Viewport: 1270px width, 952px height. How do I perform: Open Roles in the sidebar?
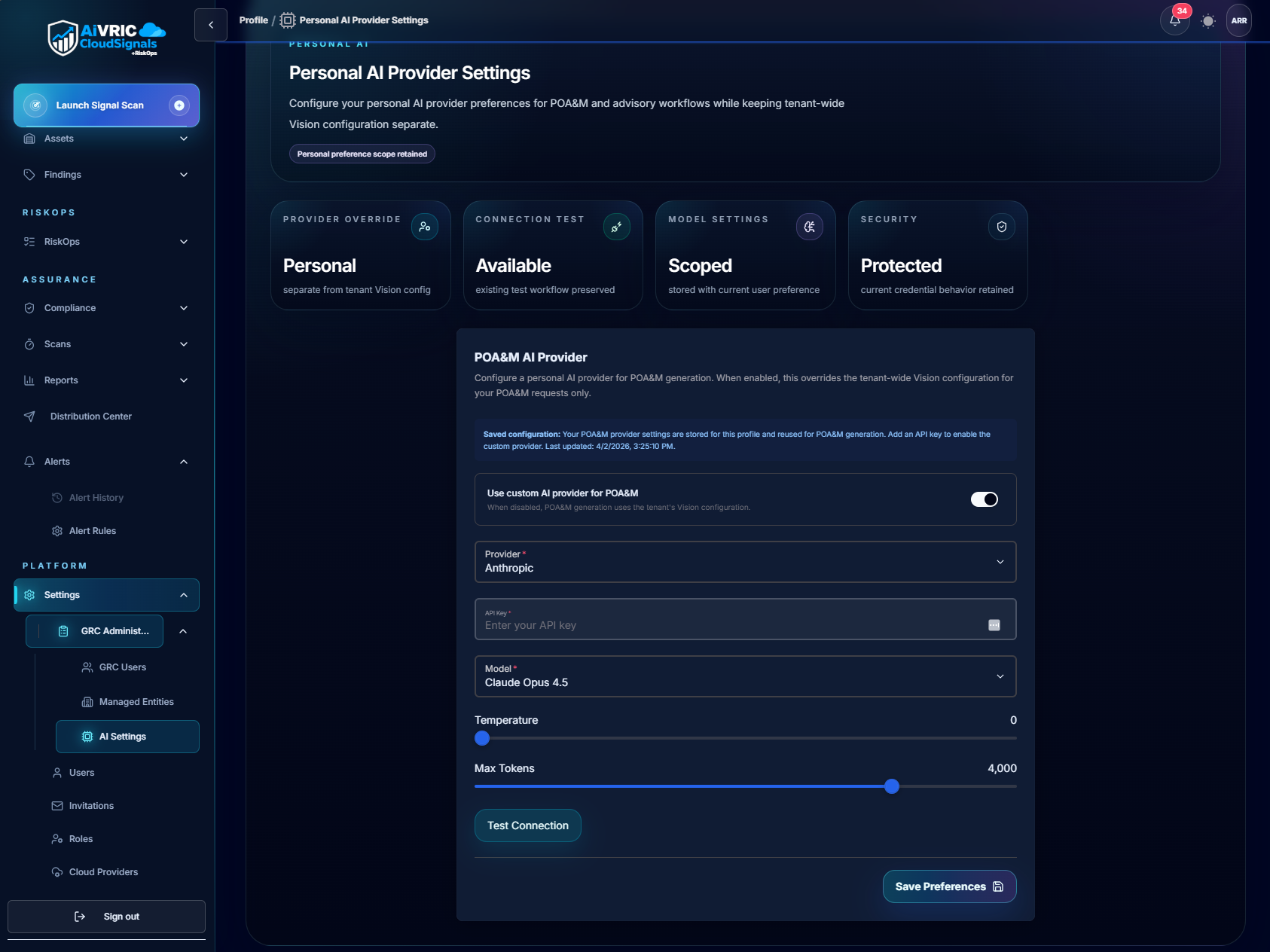pos(81,839)
